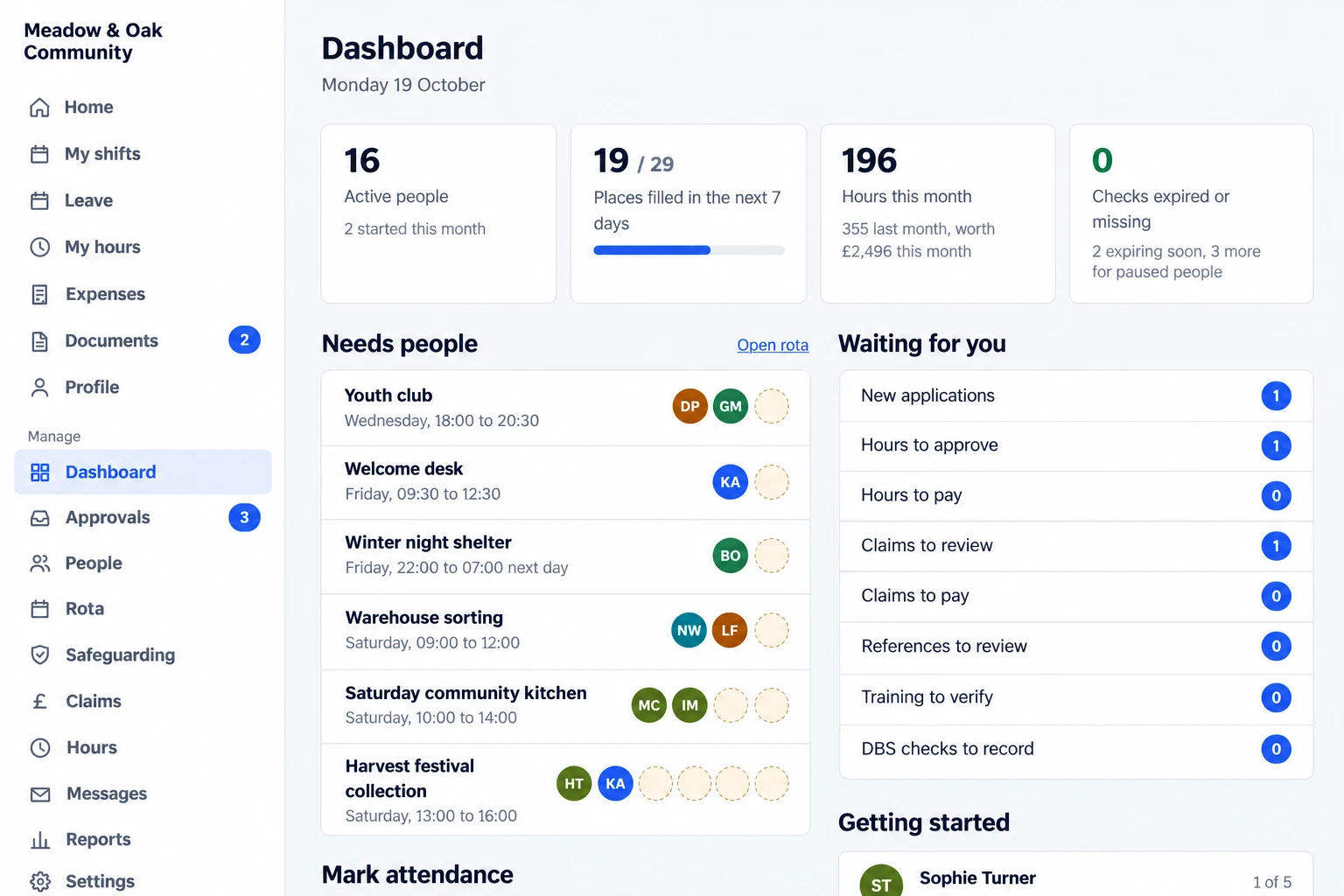Open New applications waiting row
Image resolution: width=1344 pixels, height=896 pixels.
point(1076,395)
